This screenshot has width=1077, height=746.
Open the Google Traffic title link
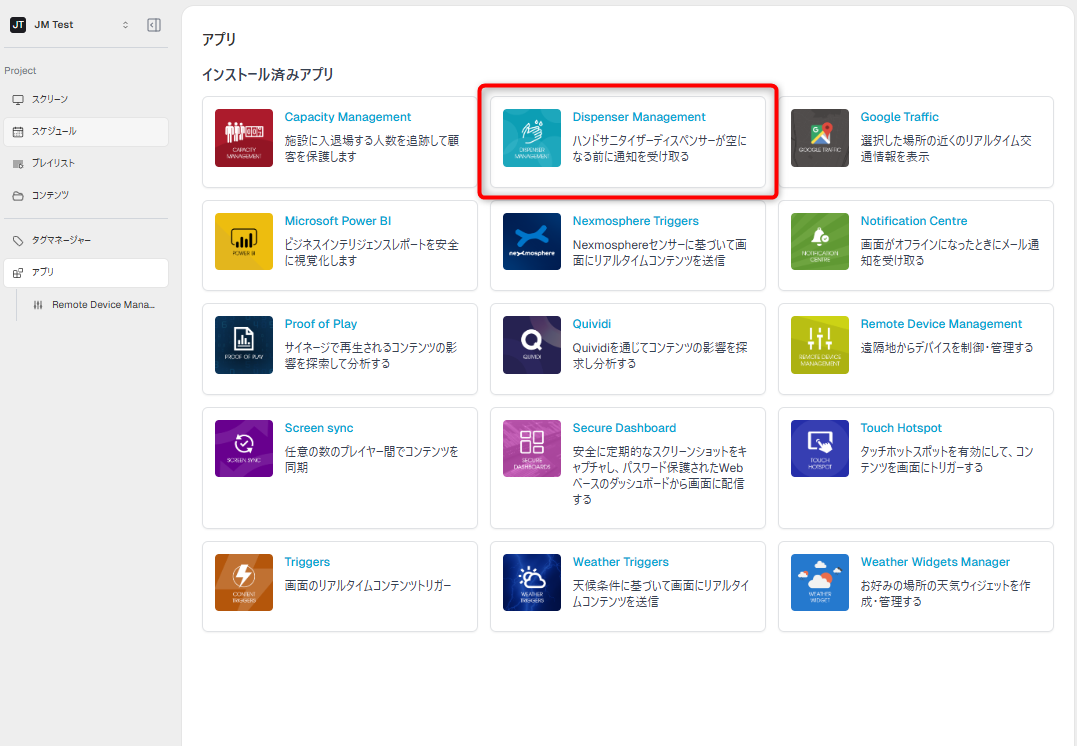tap(899, 117)
